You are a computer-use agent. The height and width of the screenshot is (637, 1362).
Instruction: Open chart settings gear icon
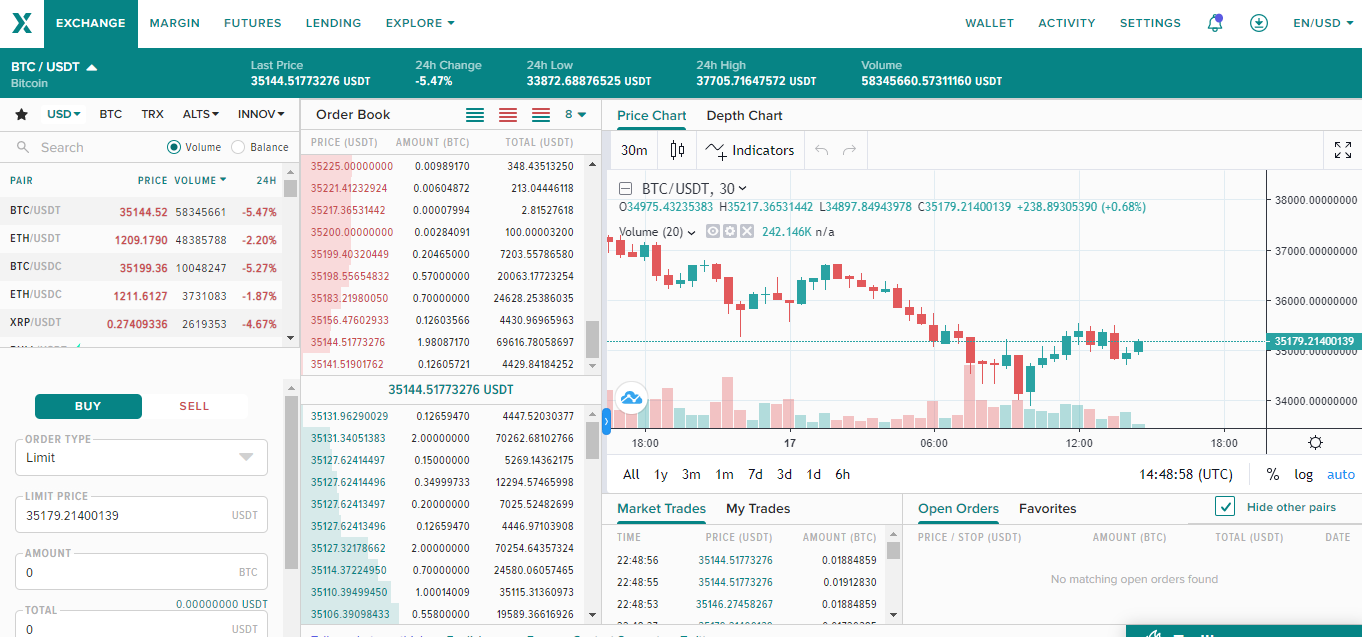point(1314,443)
